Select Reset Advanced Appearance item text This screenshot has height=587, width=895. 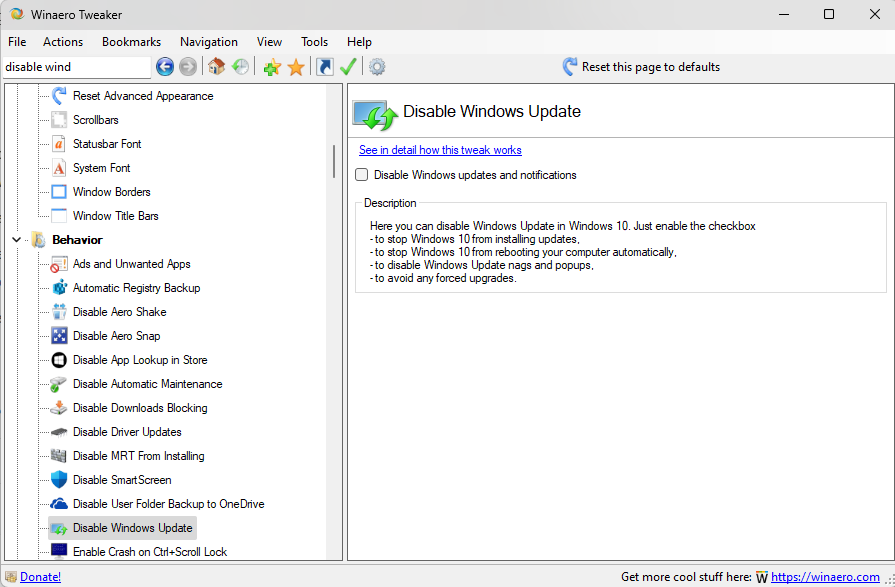point(143,96)
